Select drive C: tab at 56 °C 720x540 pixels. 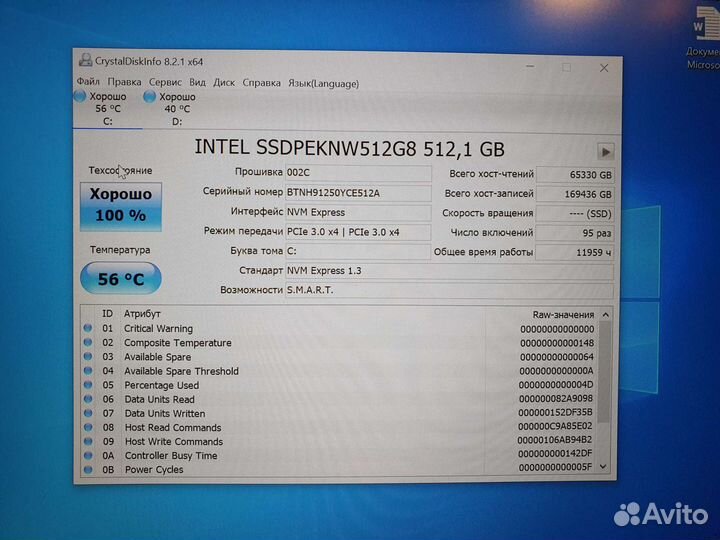(107, 109)
